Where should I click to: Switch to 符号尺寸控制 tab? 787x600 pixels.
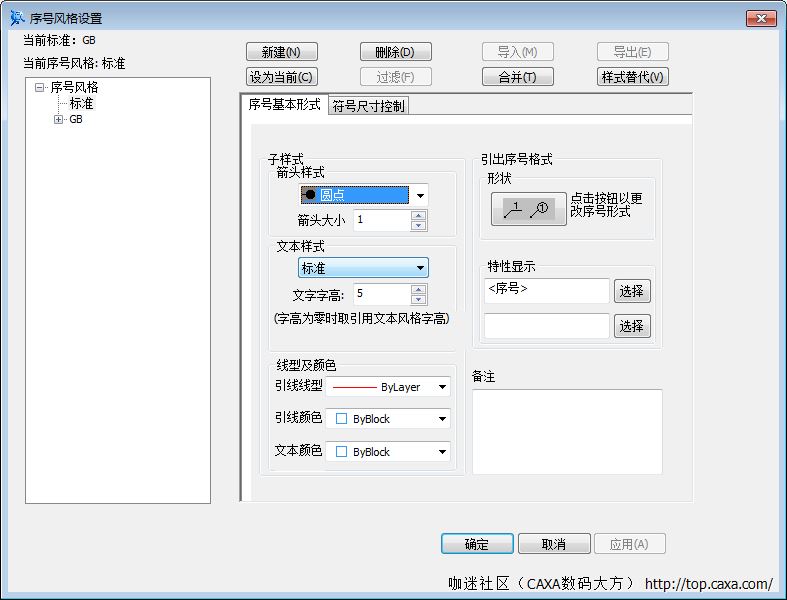click(x=369, y=106)
